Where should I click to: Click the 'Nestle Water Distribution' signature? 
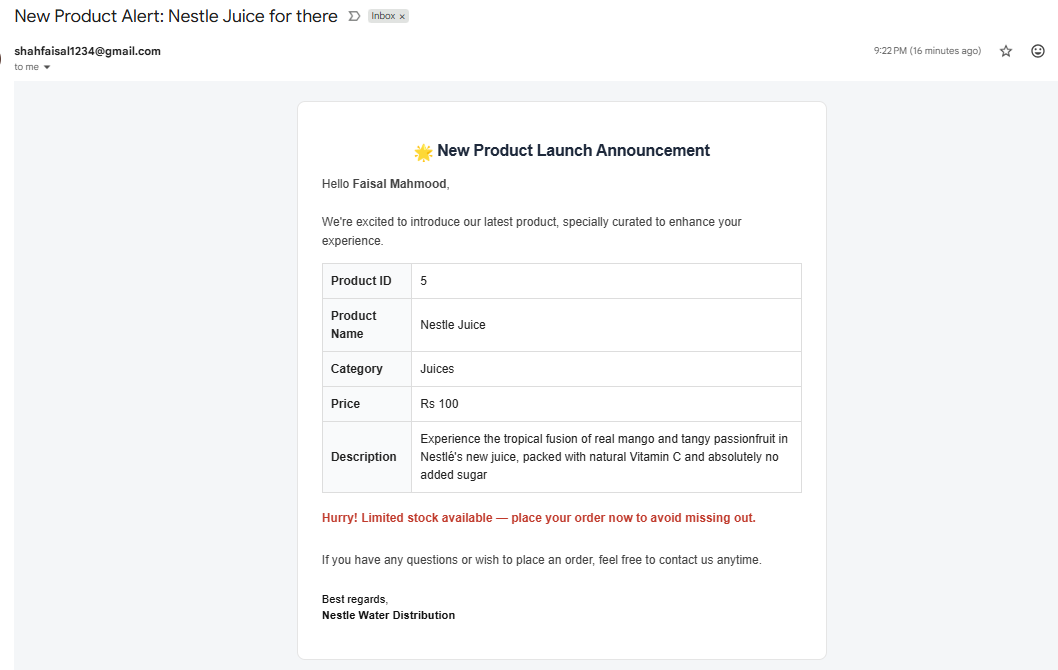[x=388, y=615]
